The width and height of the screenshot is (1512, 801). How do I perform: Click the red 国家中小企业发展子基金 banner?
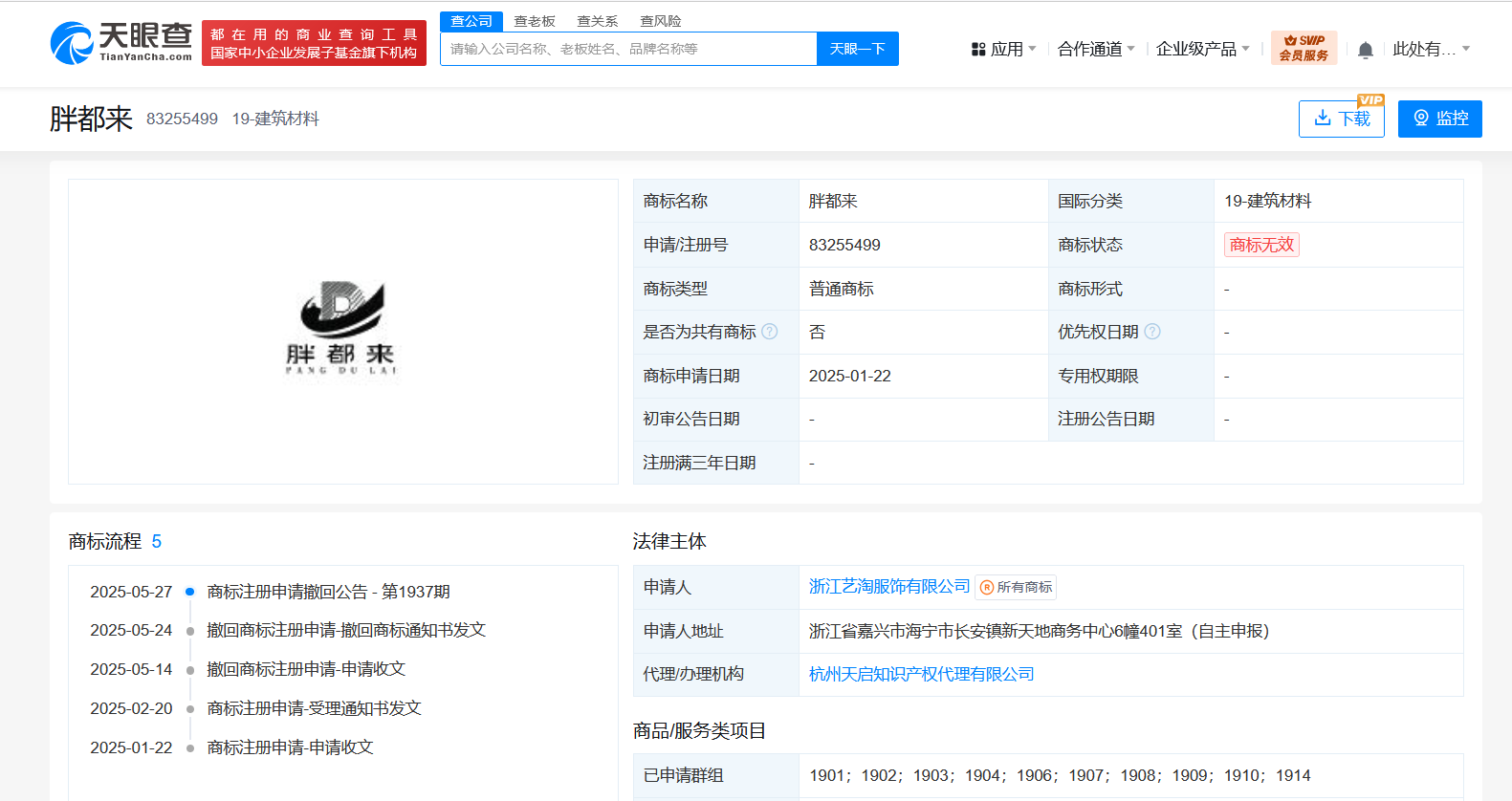(x=314, y=44)
